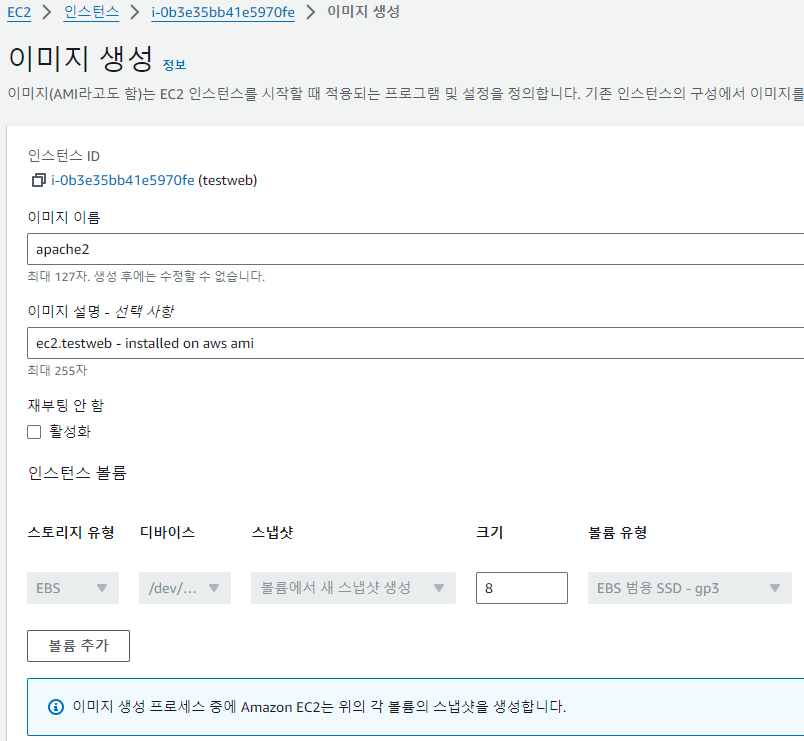Click the 스냅샷 column header

tap(272, 532)
